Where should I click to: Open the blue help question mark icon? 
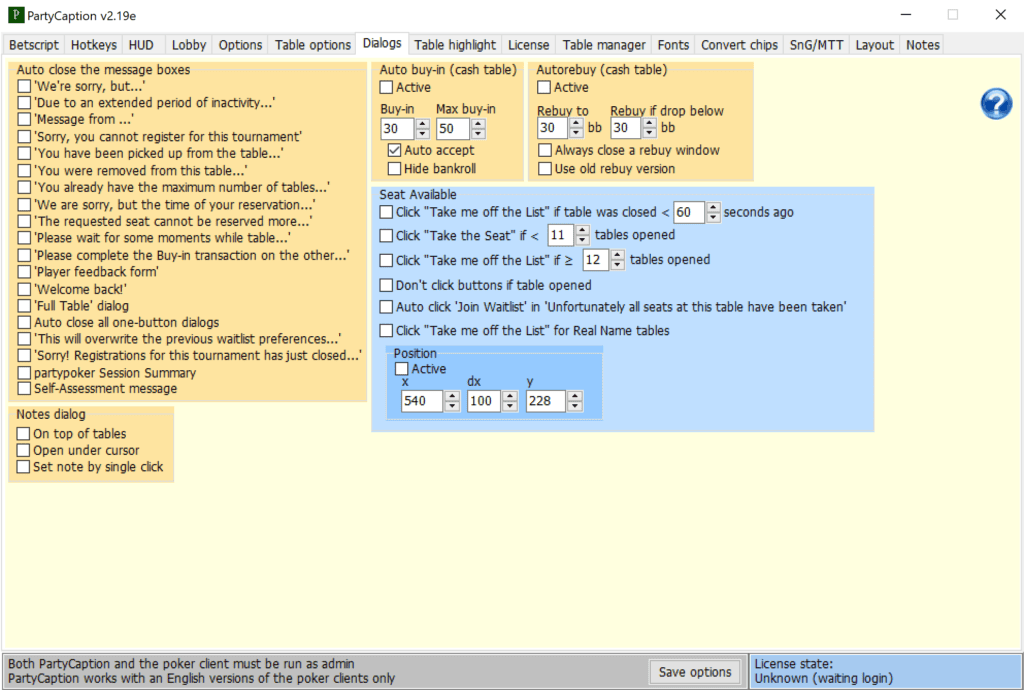[996, 104]
